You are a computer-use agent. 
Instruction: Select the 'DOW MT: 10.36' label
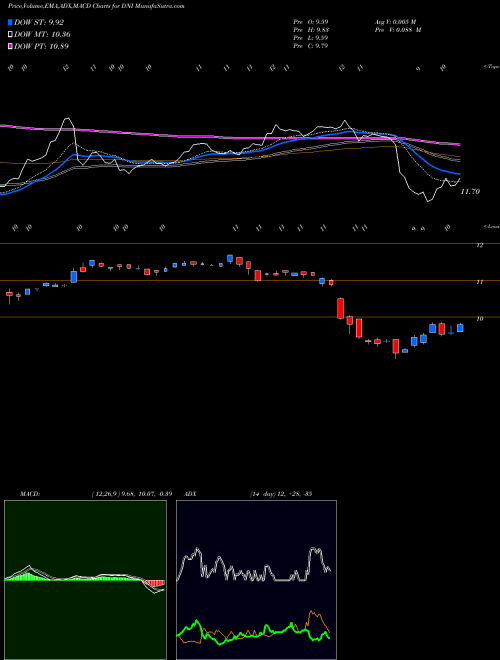pos(42,35)
